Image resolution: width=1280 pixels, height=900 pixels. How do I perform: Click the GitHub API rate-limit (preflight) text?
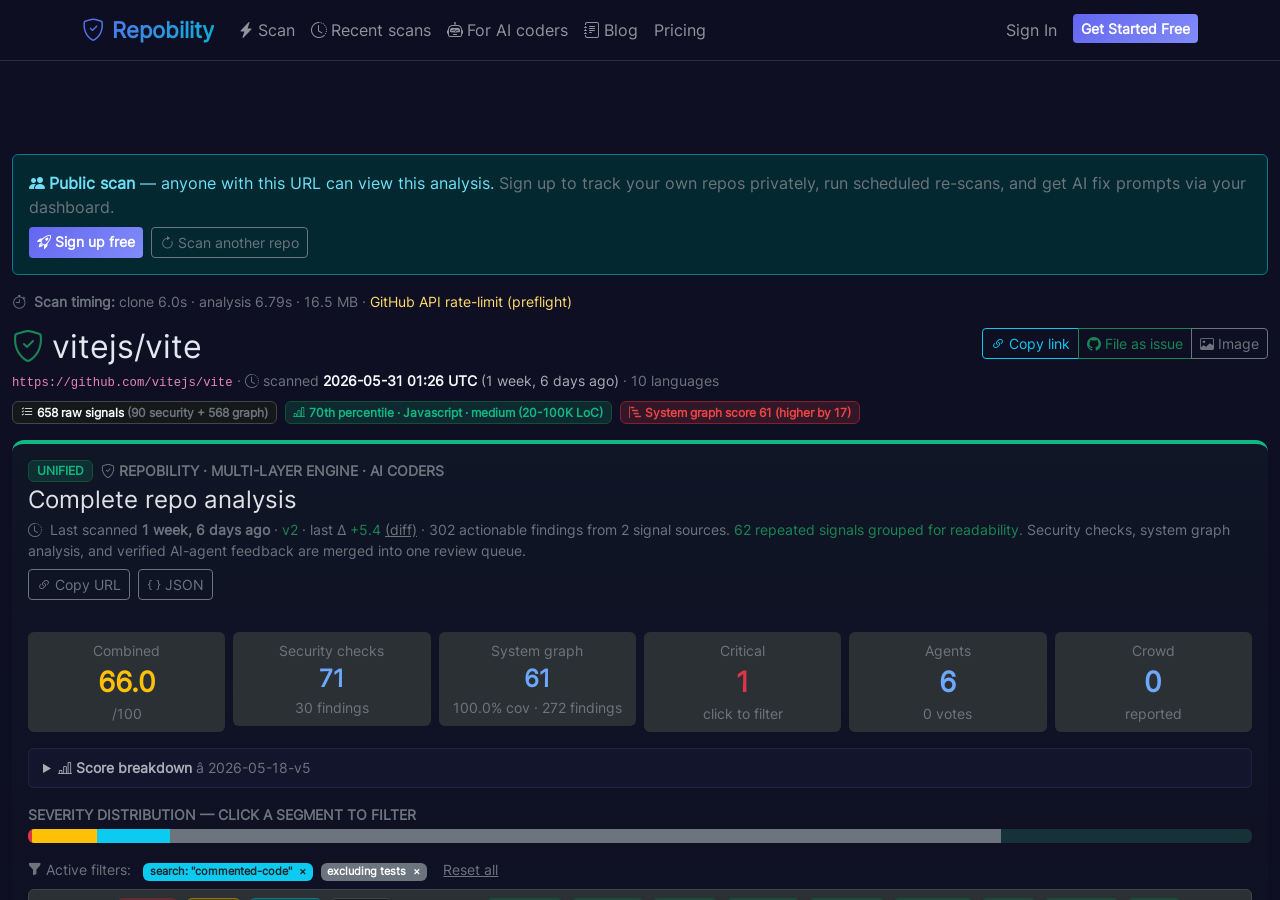(x=471, y=302)
